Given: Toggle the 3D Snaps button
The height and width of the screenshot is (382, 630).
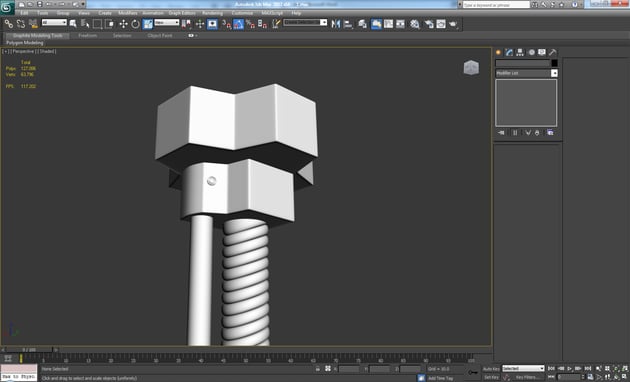Looking at the screenshot, I should pos(227,24).
